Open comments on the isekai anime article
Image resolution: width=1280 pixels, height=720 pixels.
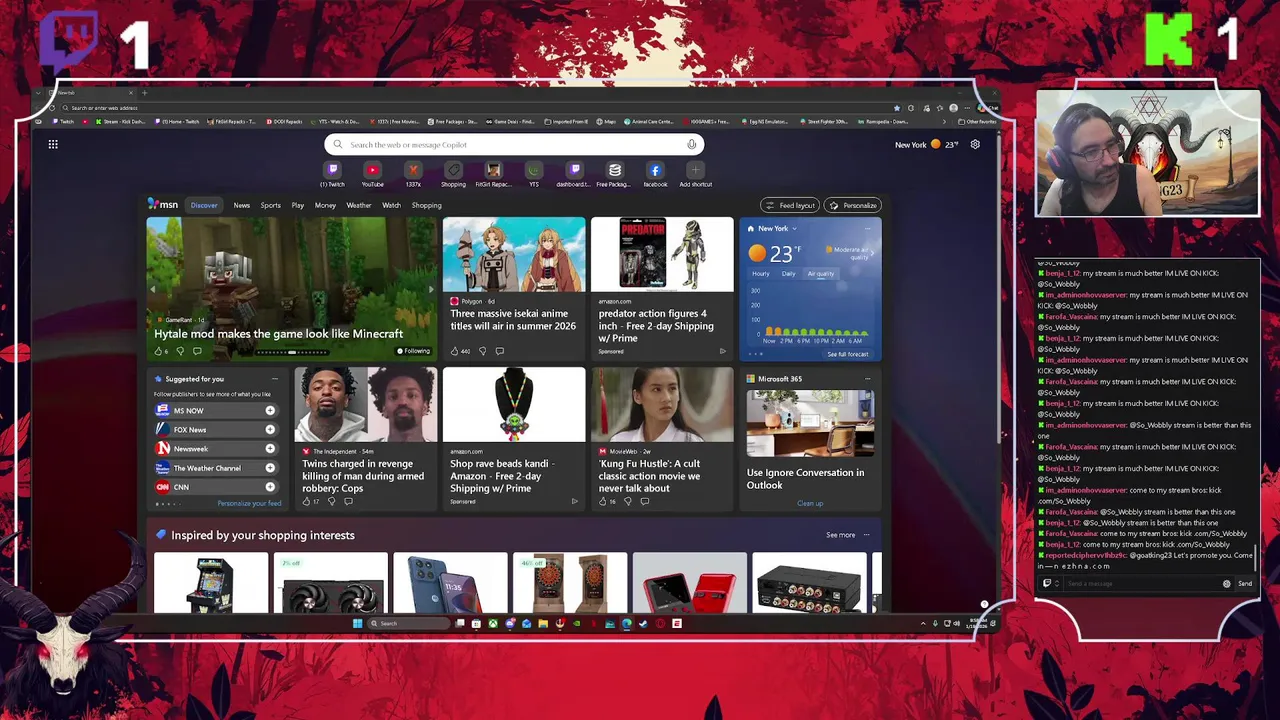point(499,351)
